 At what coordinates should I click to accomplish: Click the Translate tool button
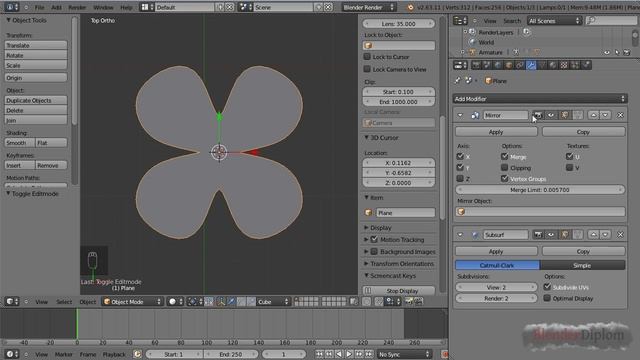[36, 45]
